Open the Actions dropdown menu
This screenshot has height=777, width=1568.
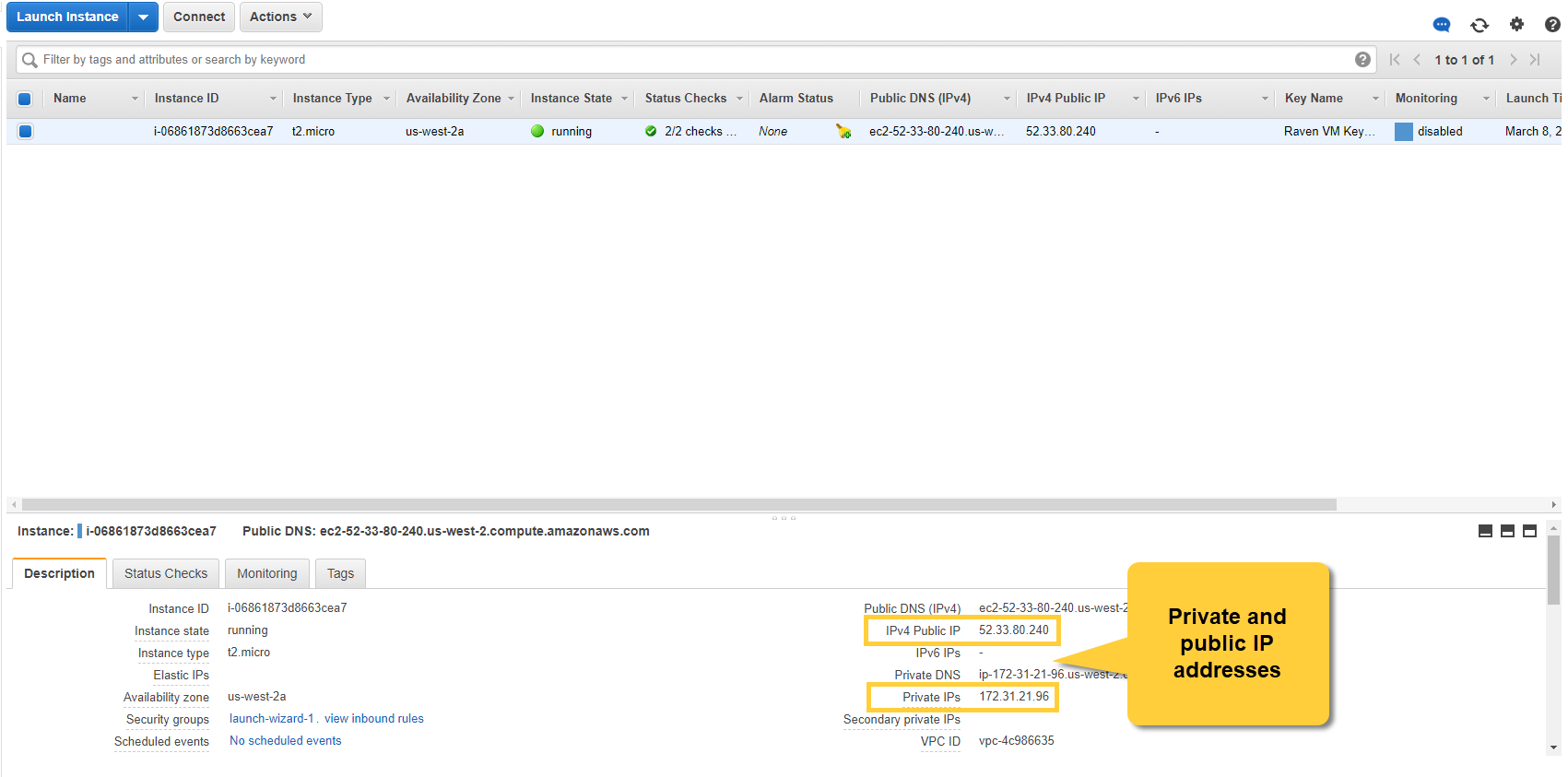[281, 17]
